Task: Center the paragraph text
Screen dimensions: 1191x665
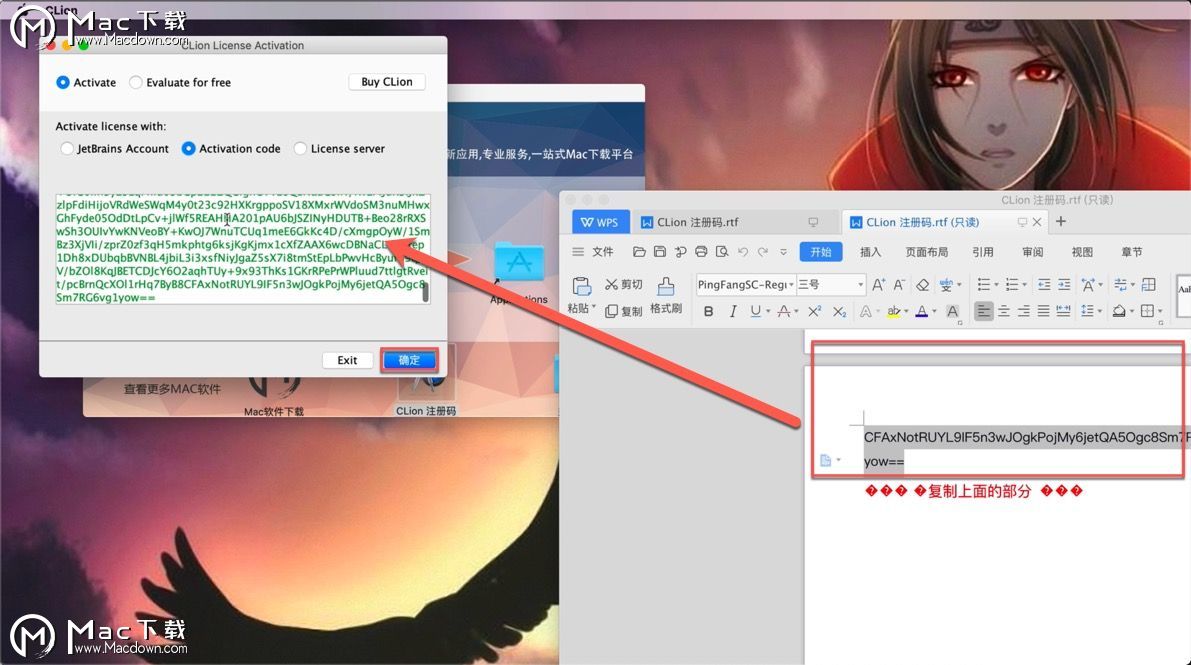Action: [x=1004, y=311]
